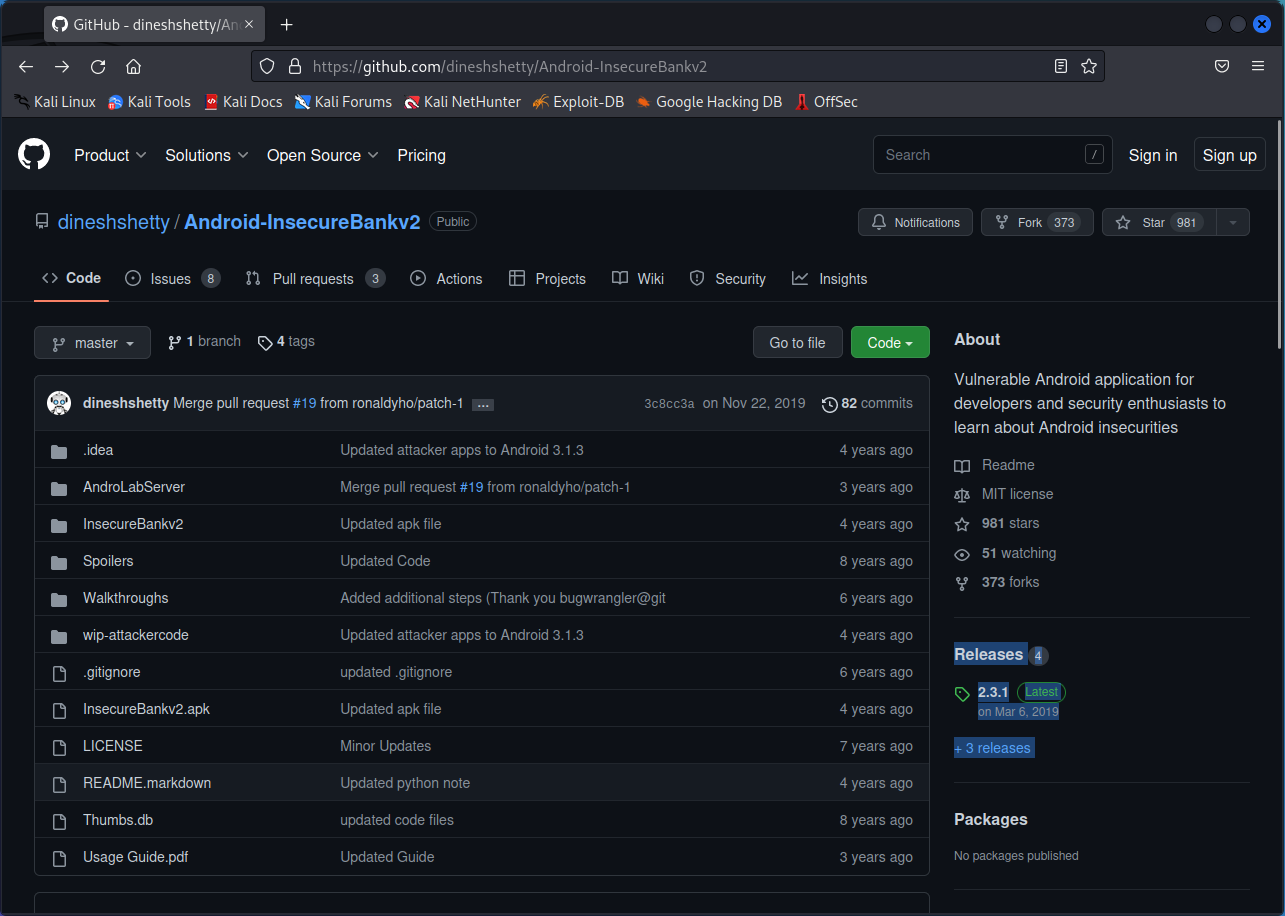This screenshot has height=916, width=1285.
Task: Open the master branch dropdown
Action: pos(92,343)
